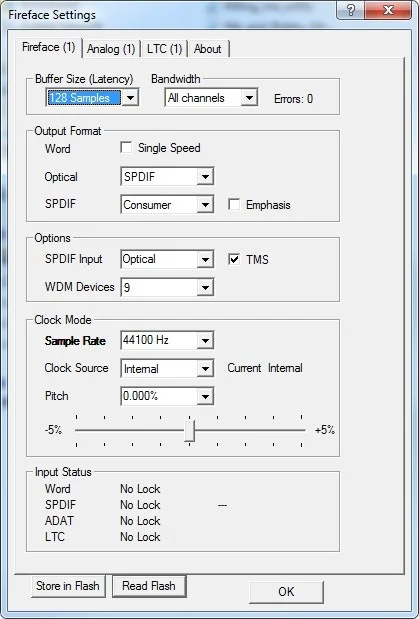
Task: Open the Clock Source dropdown
Action: click(x=167, y=368)
